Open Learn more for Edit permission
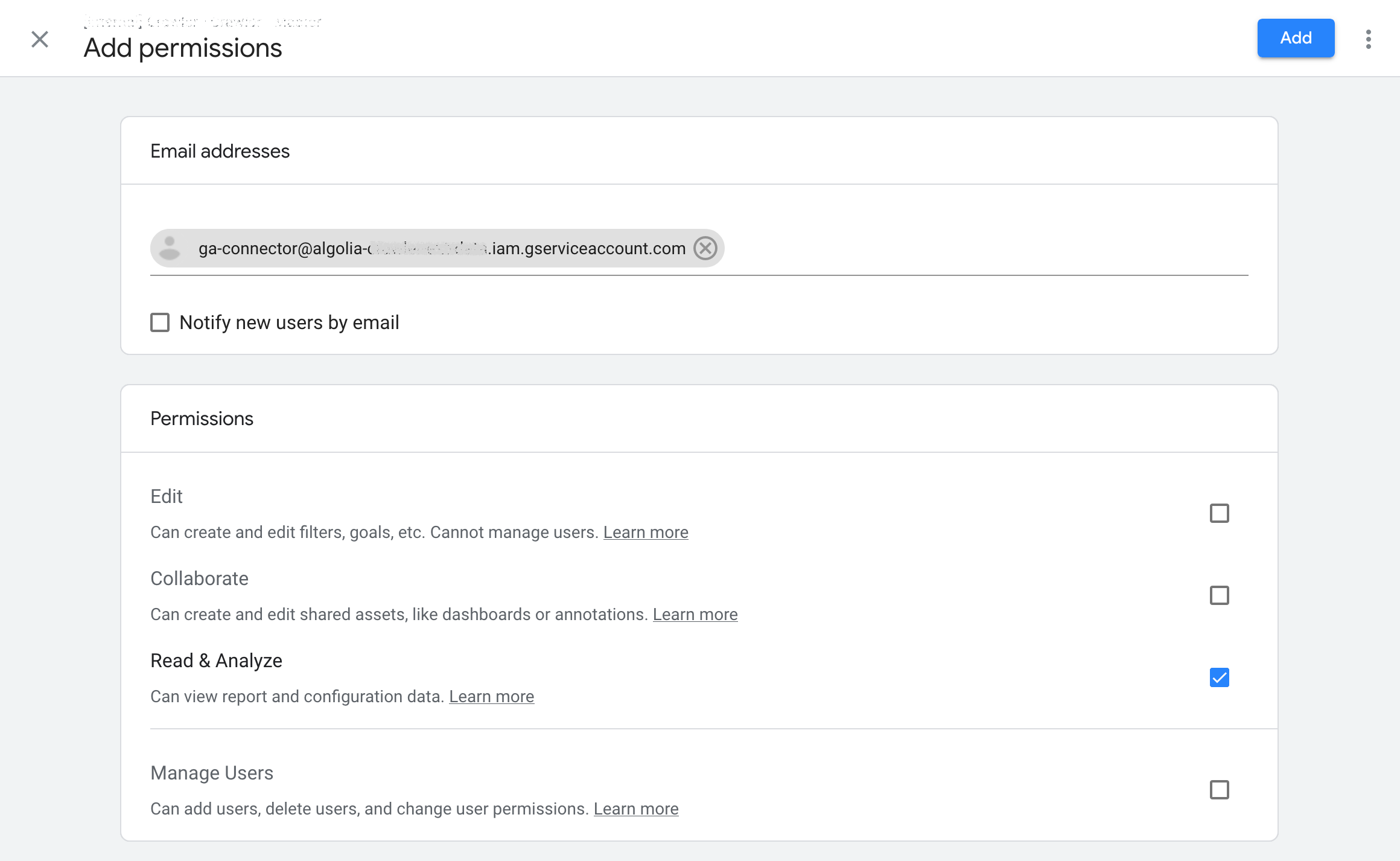Image resolution: width=1400 pixels, height=861 pixels. [646, 532]
